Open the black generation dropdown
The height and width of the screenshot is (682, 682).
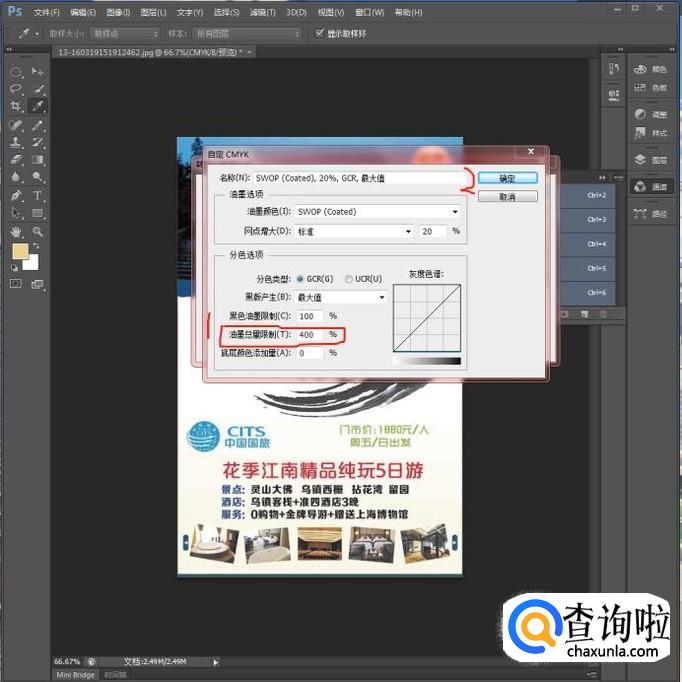341,297
